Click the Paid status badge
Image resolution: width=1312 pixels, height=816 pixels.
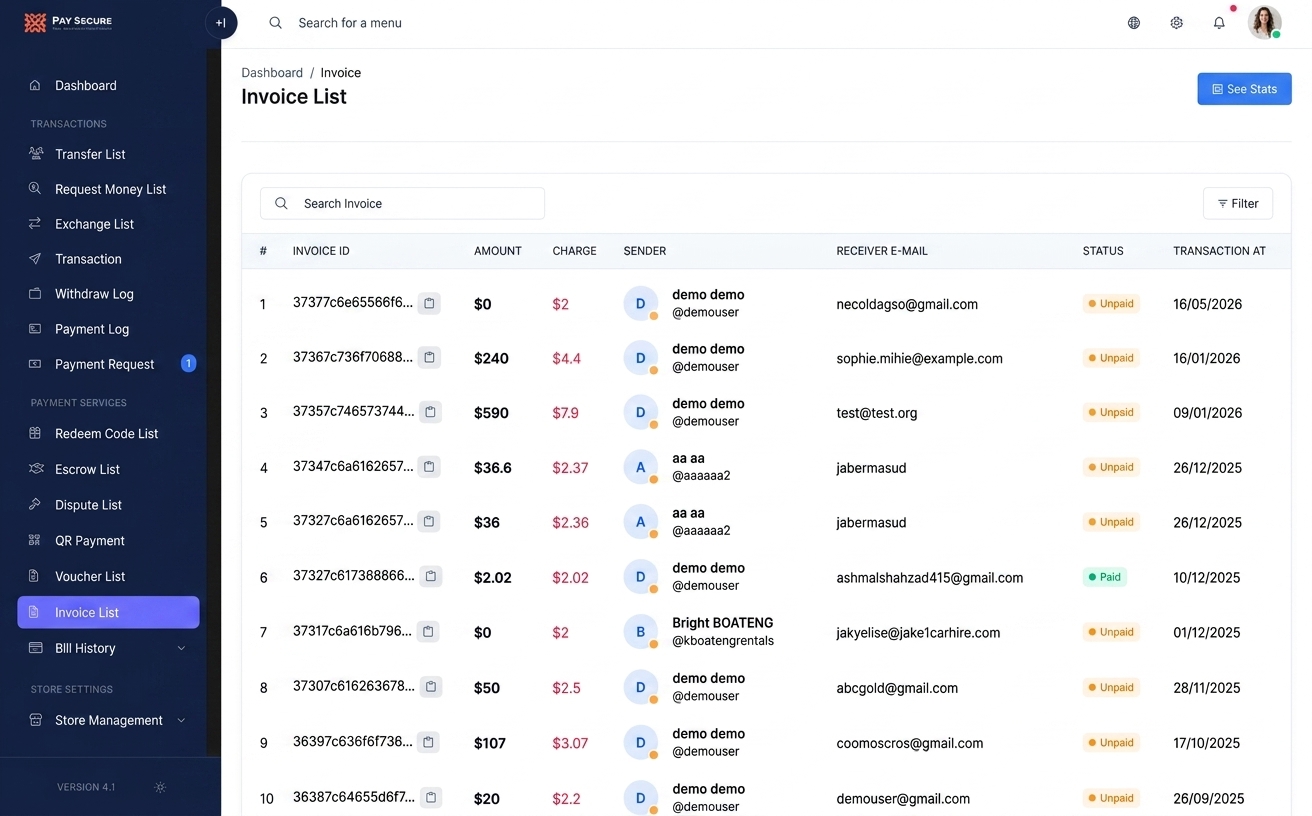coord(1104,577)
